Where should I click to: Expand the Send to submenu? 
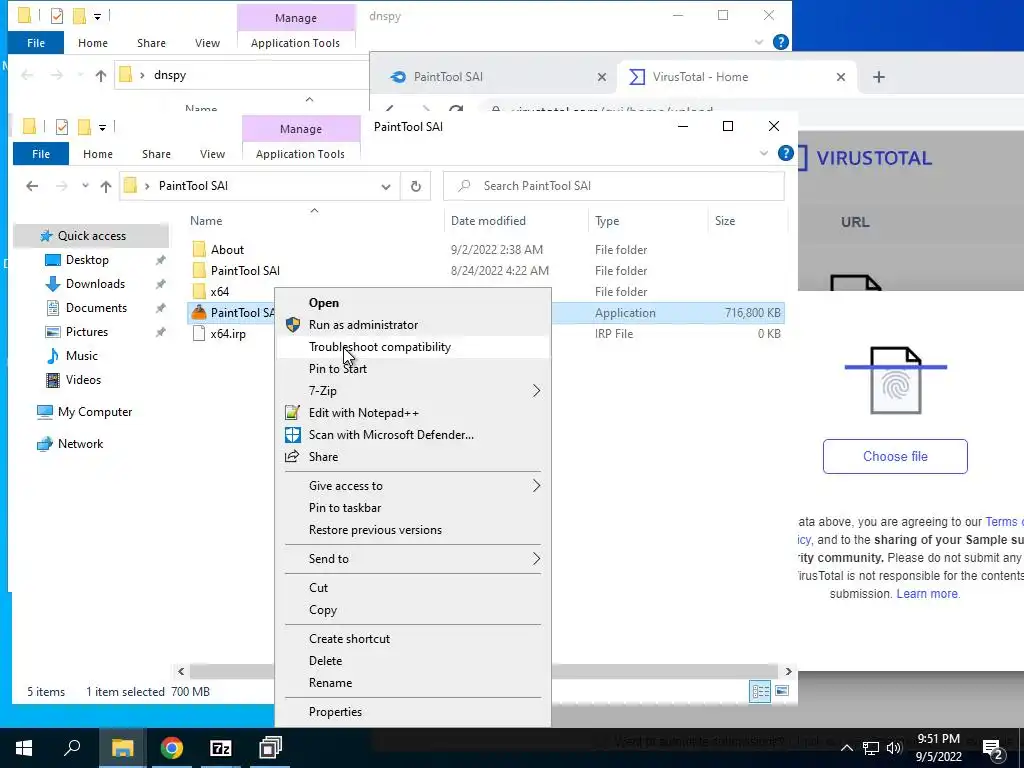413,559
